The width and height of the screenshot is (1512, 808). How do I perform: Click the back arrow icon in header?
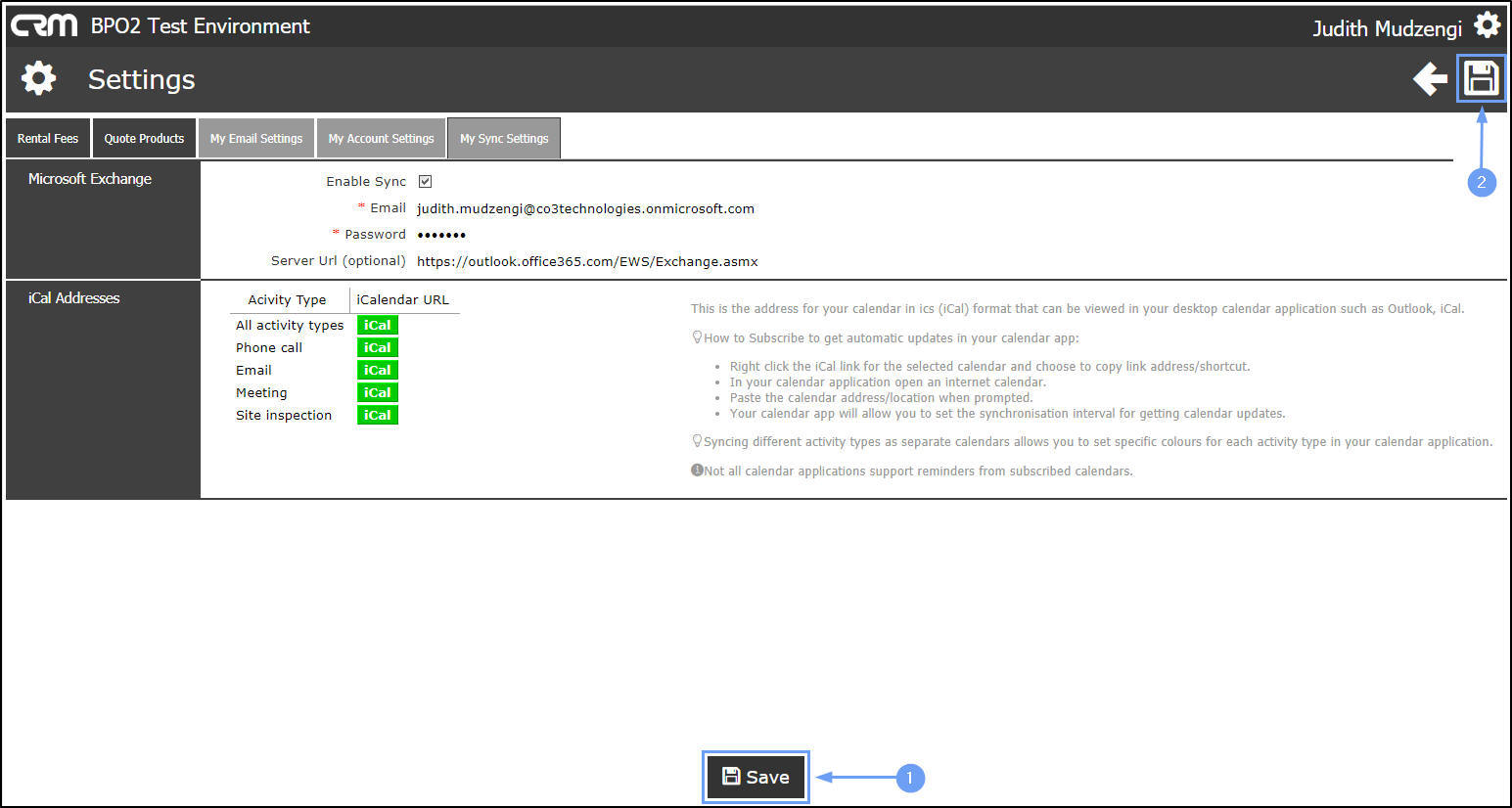pyautogui.click(x=1431, y=79)
